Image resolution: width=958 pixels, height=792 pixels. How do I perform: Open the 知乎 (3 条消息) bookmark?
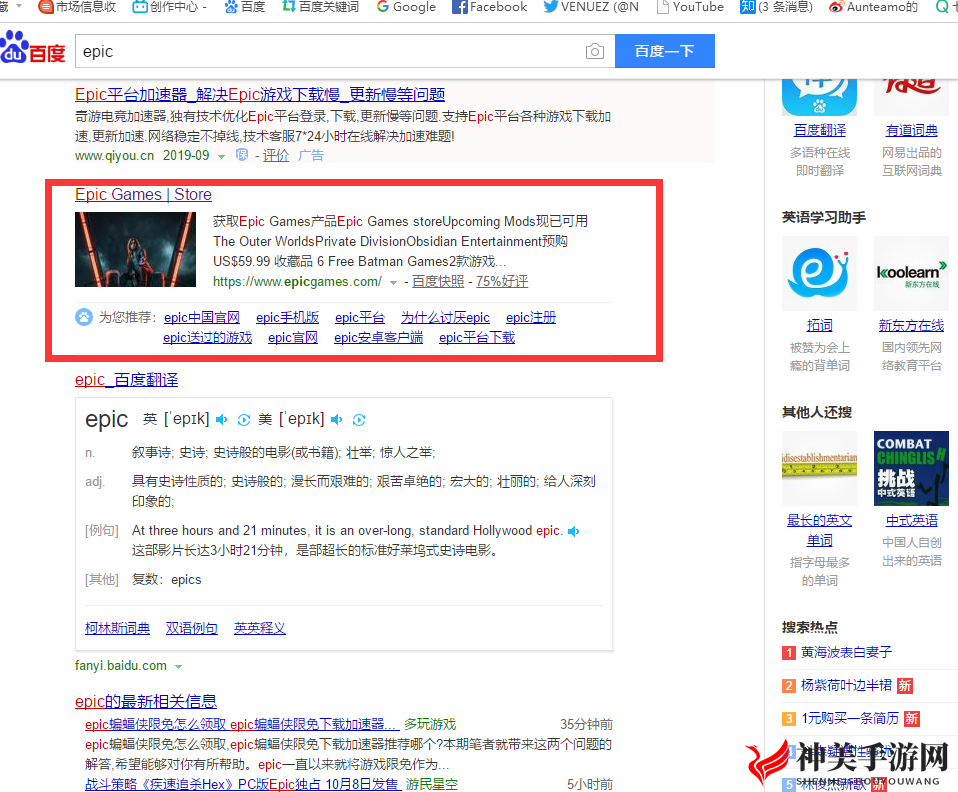(x=776, y=7)
